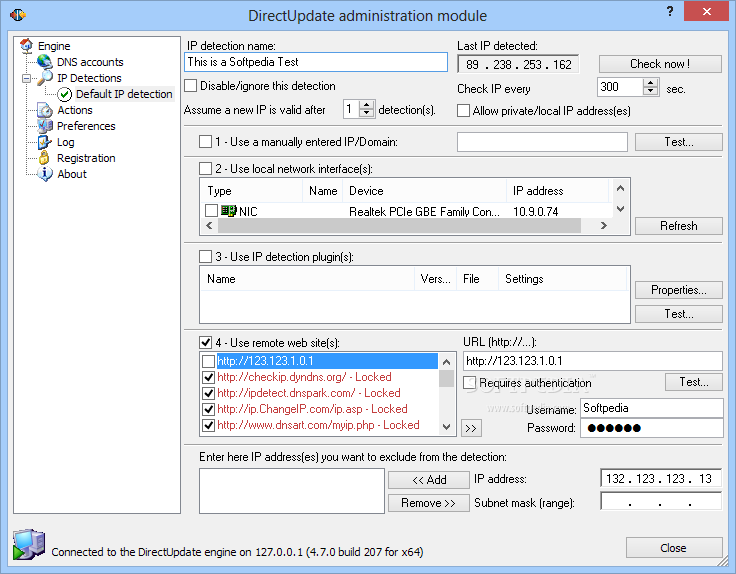Uncheck the ip.ChangeIP.com site checkbox
The image size is (736, 574).
(x=208, y=409)
